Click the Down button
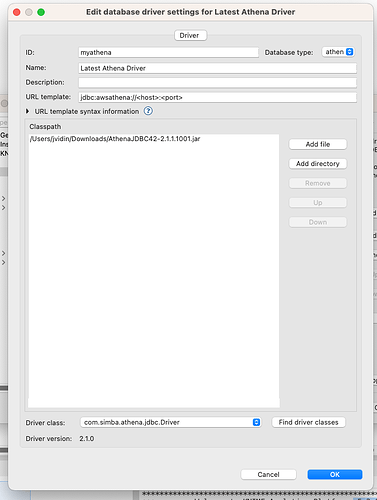377x500 pixels. (318, 222)
